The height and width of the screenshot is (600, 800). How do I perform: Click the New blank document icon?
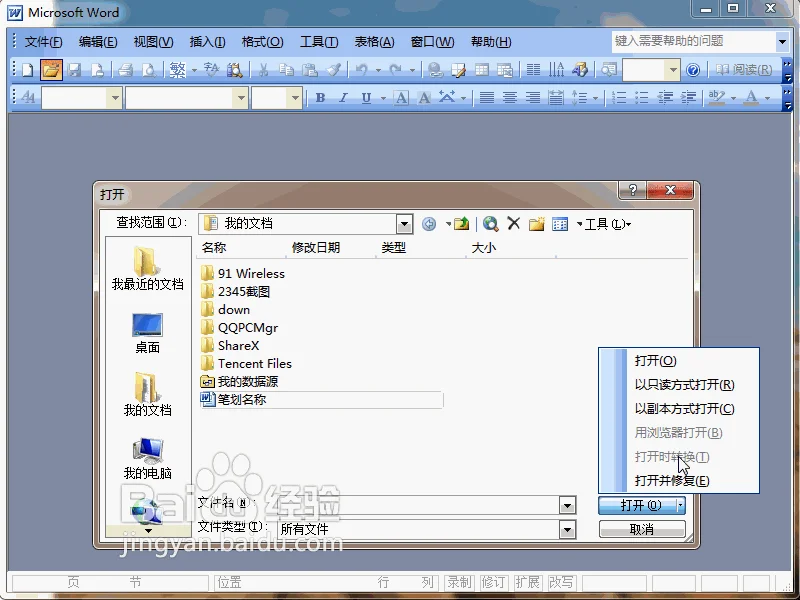pyautogui.click(x=27, y=69)
